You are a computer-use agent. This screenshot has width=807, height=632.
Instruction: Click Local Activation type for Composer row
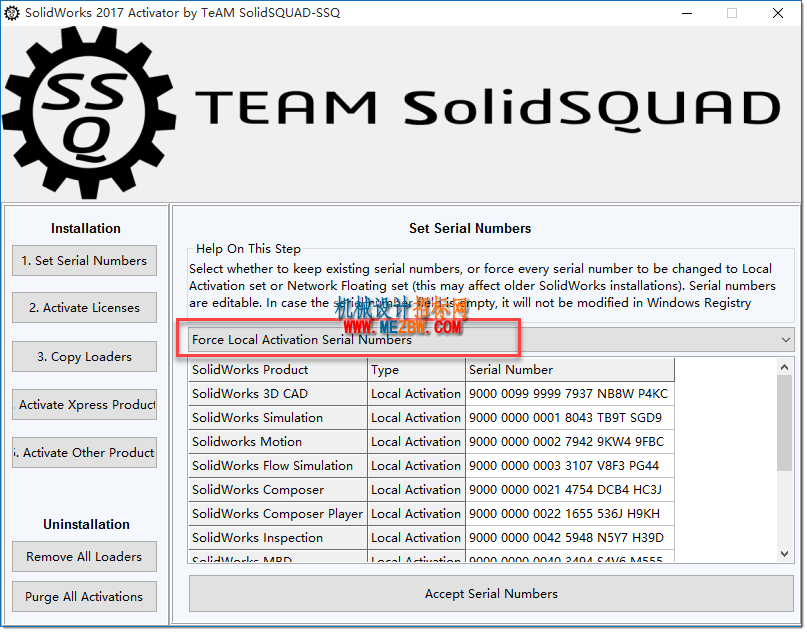point(416,490)
